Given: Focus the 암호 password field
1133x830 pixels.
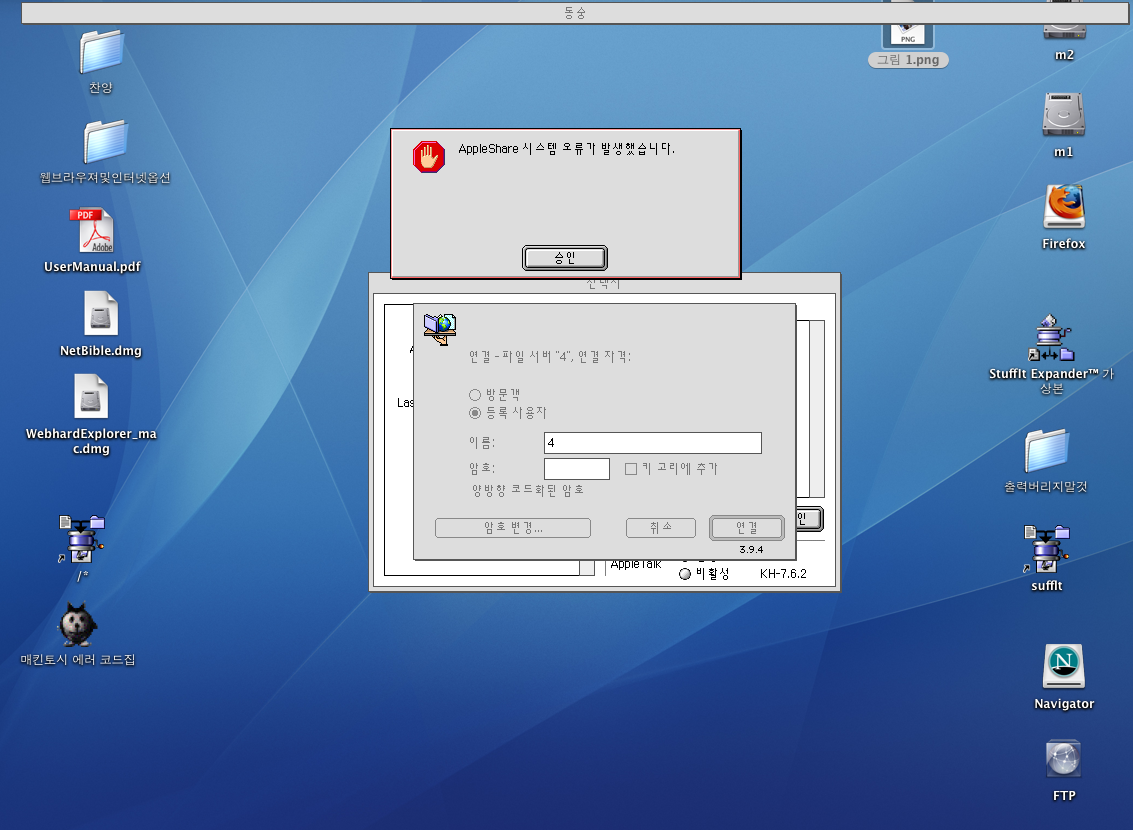Looking at the screenshot, I should 576,469.
